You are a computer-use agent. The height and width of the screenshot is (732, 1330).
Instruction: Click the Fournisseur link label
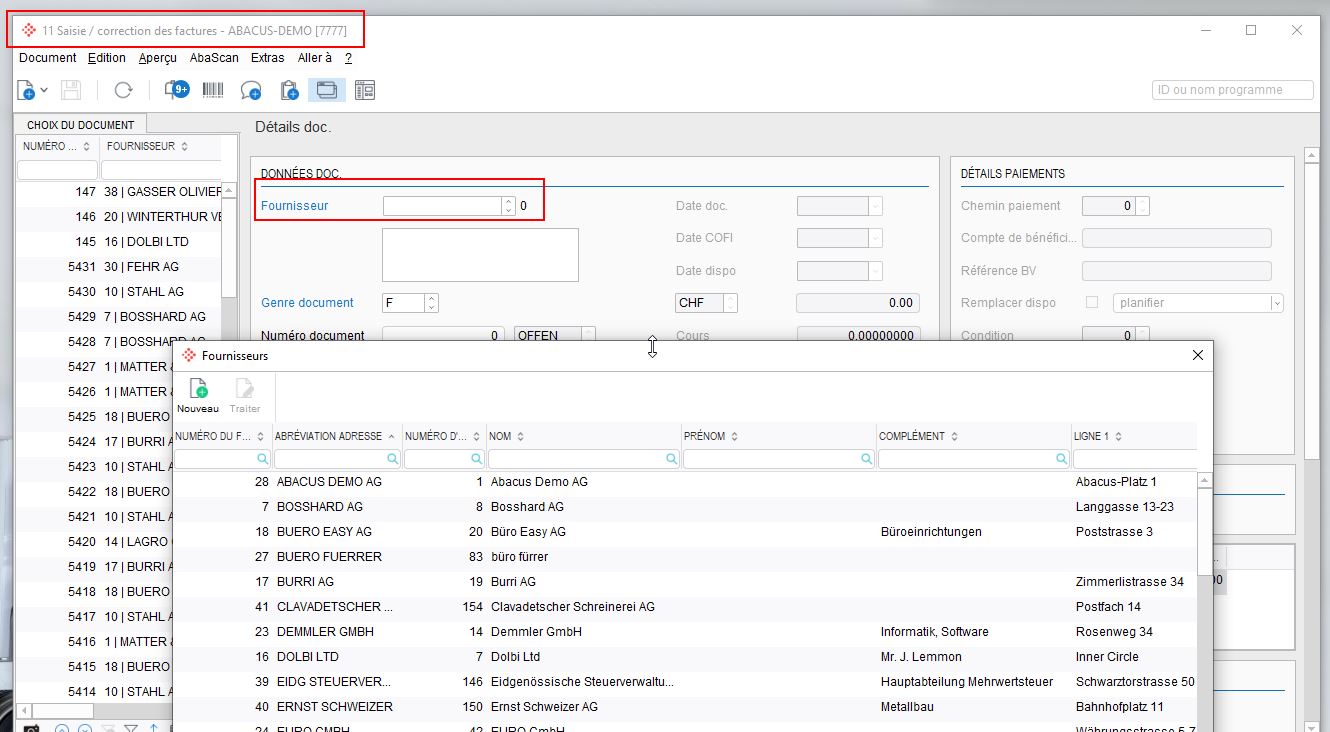click(294, 206)
